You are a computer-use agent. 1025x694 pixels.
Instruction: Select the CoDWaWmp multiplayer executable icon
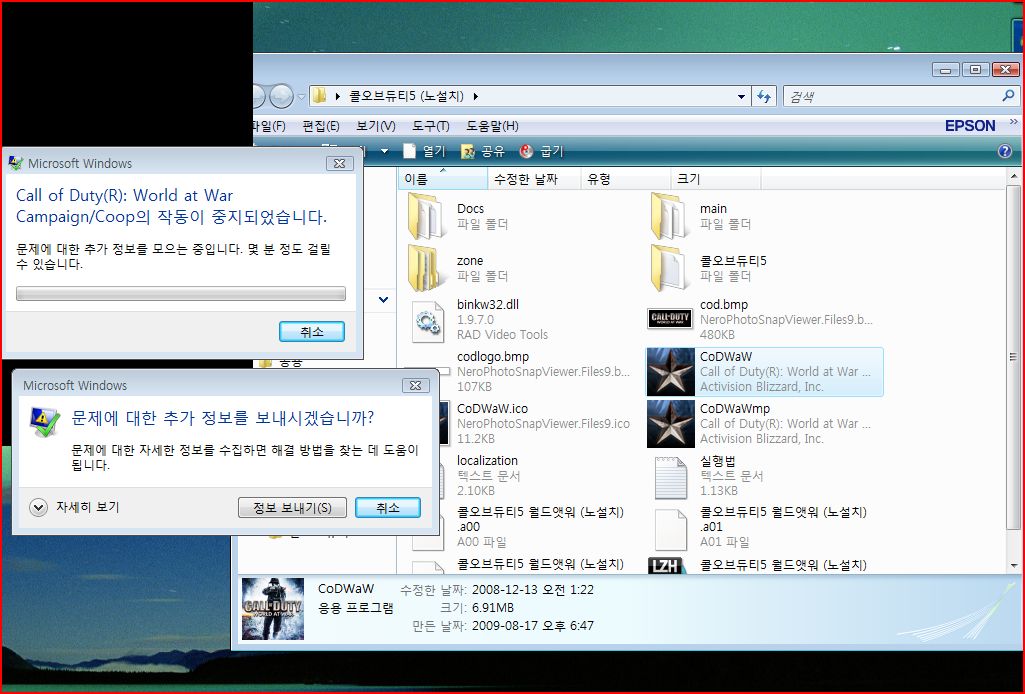pos(670,424)
